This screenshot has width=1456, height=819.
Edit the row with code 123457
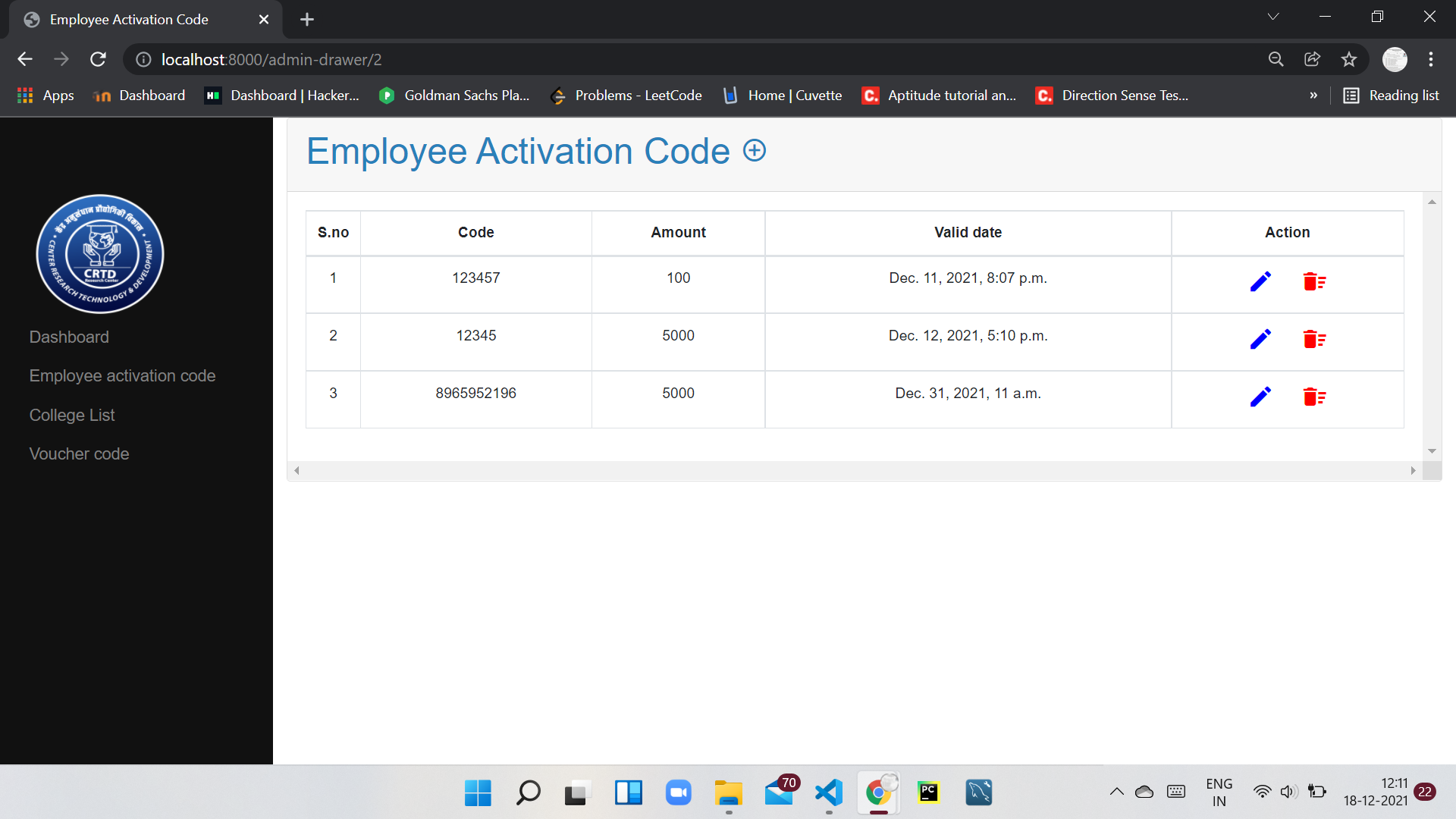point(1260,281)
